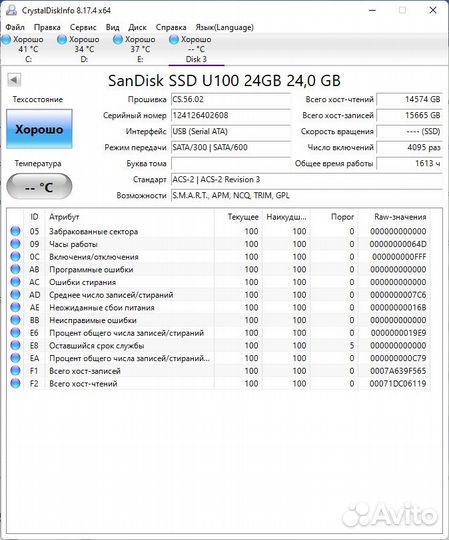Close the CrystalDiskInfo window
Screen dimensions: 449x540
pyautogui.click(x=433, y=10)
